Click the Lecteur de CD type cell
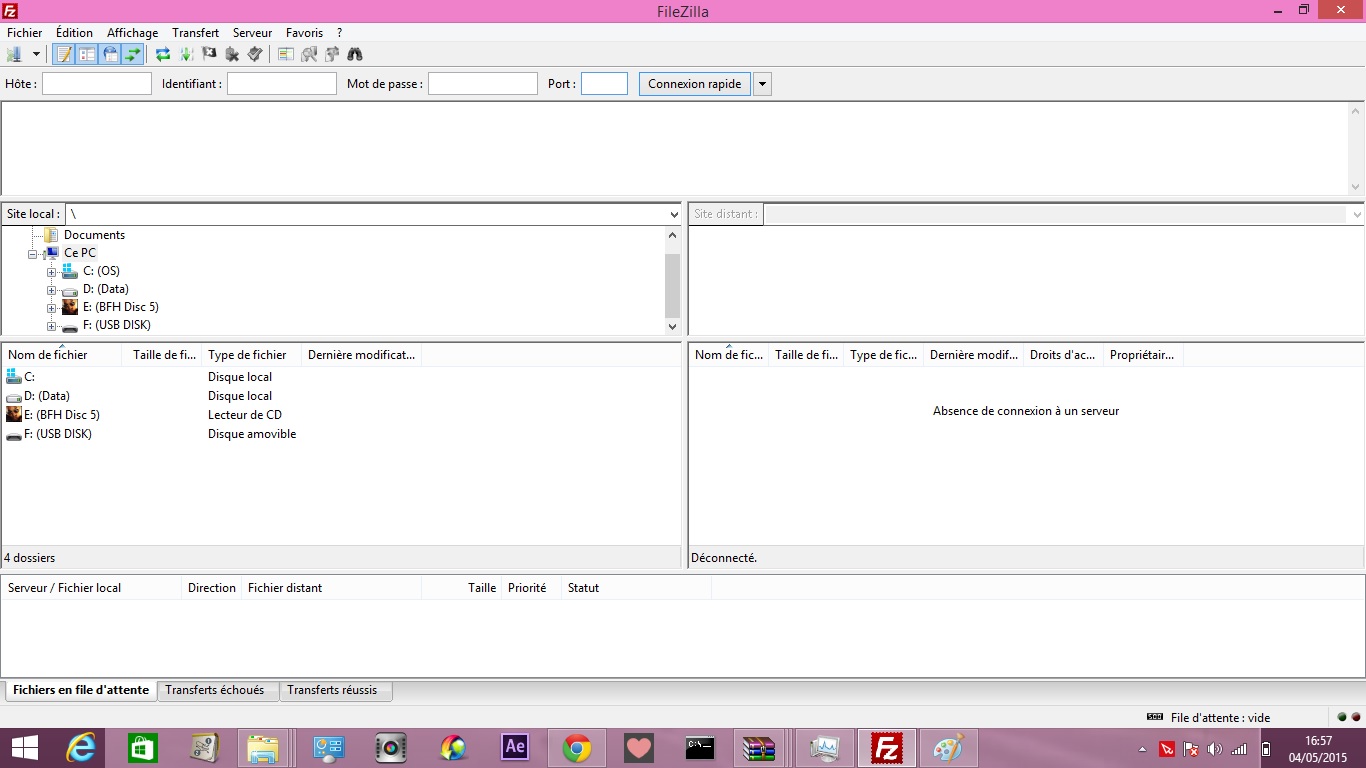 (x=245, y=415)
